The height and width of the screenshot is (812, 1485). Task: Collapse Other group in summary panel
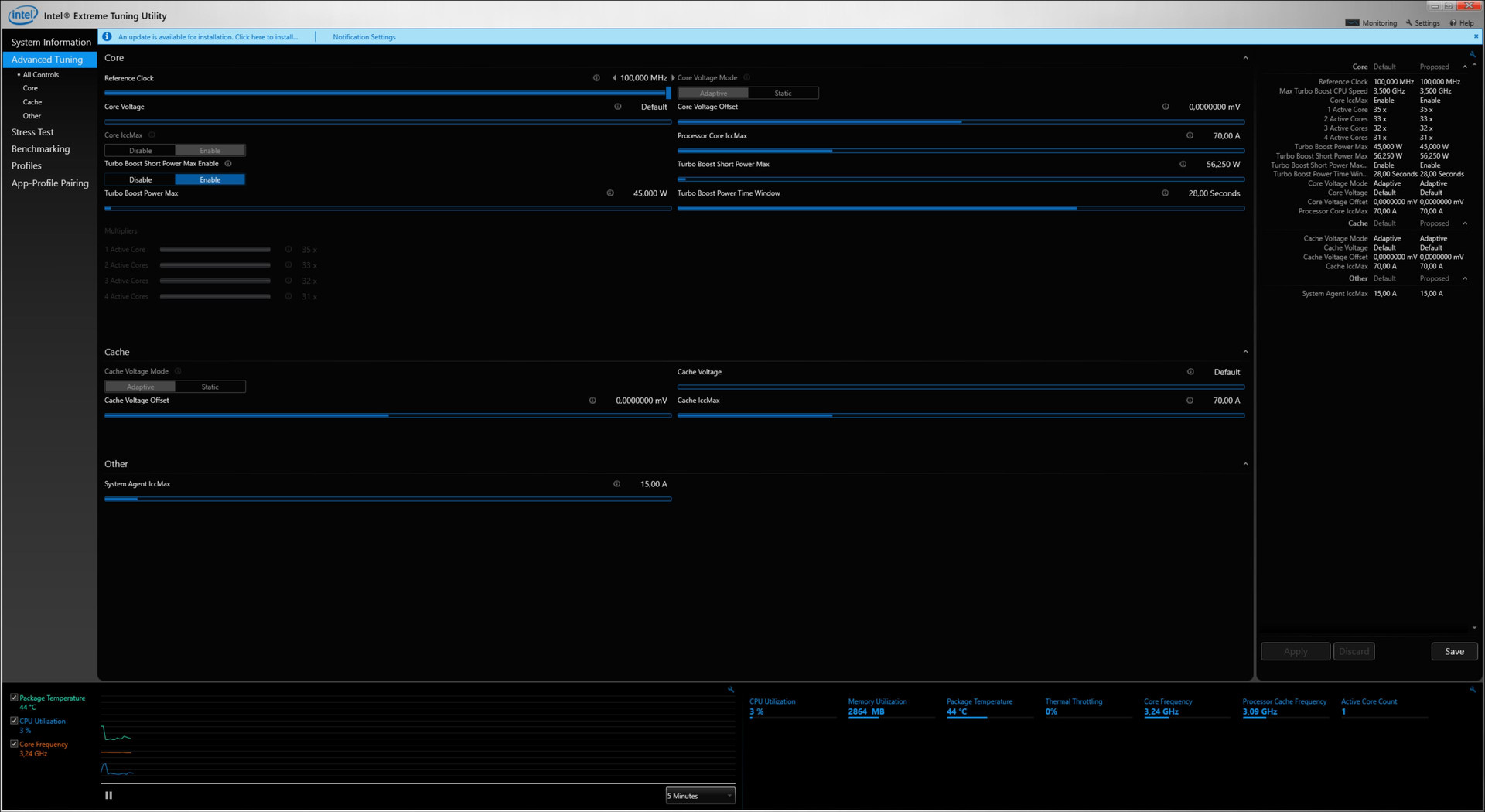(x=1465, y=278)
